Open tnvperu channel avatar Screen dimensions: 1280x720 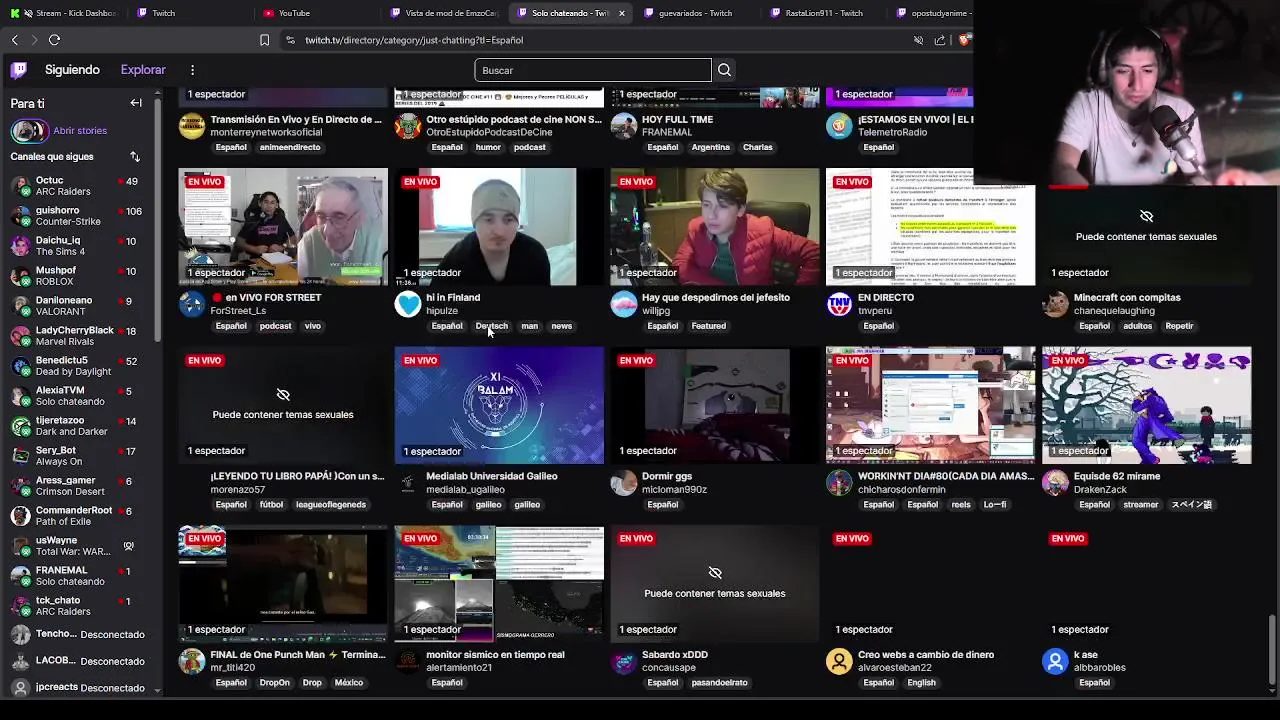click(840, 304)
